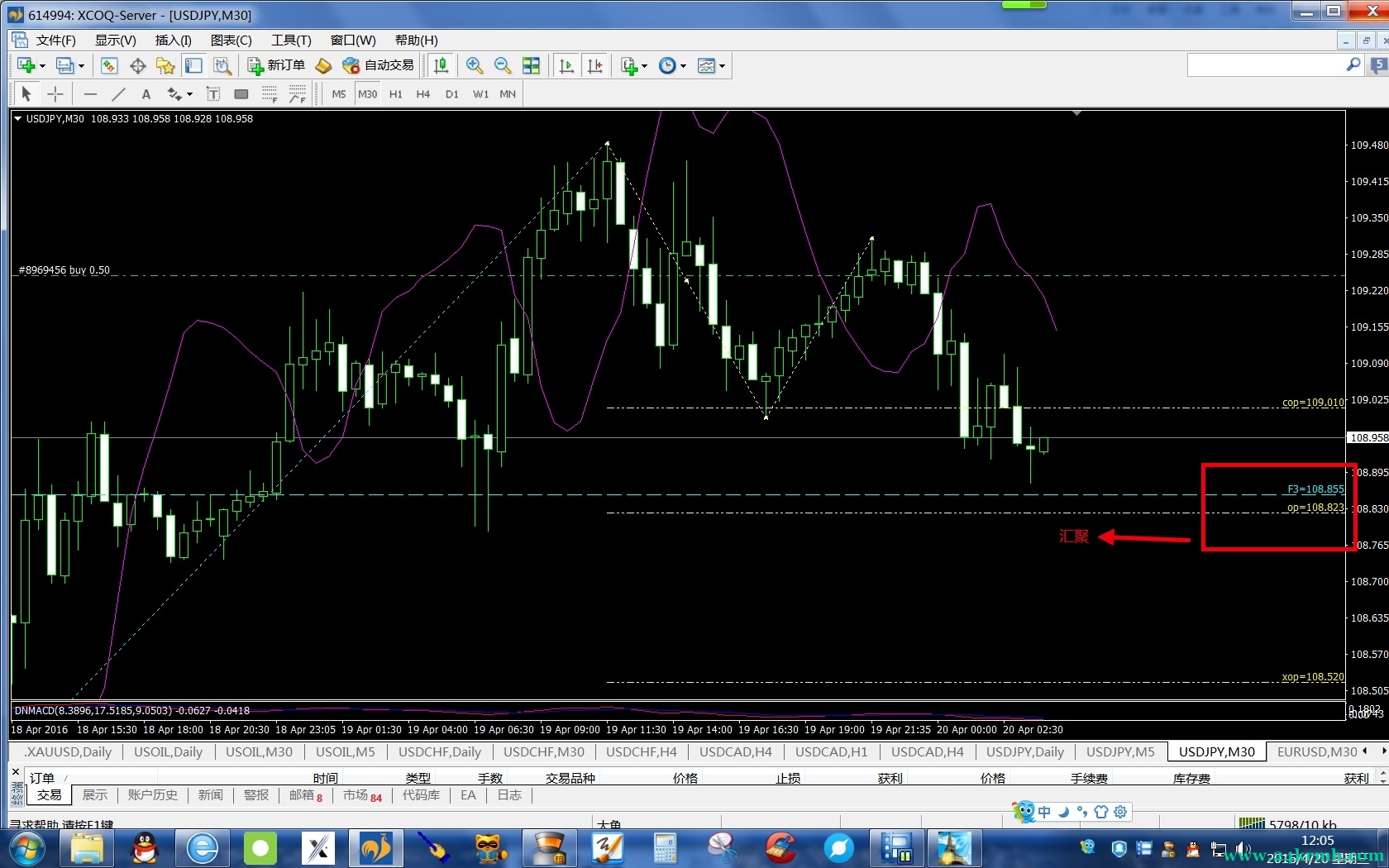Click the search magnifier icon
1389x868 pixels.
pos(1353,64)
